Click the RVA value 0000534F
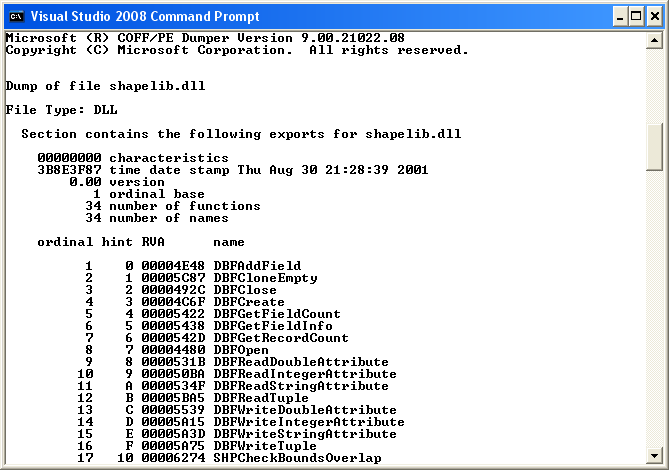 pyautogui.click(x=173, y=386)
